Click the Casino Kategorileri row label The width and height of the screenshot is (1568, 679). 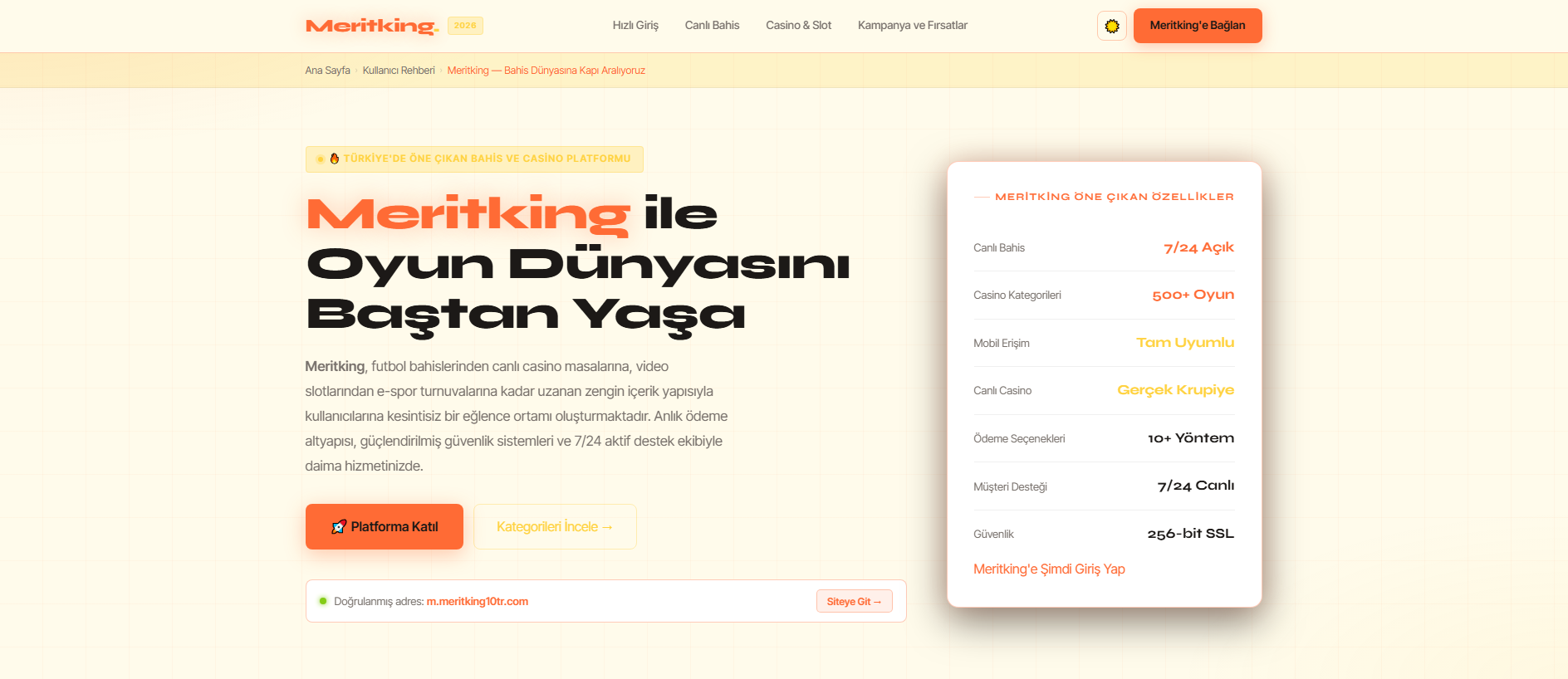tap(1017, 296)
